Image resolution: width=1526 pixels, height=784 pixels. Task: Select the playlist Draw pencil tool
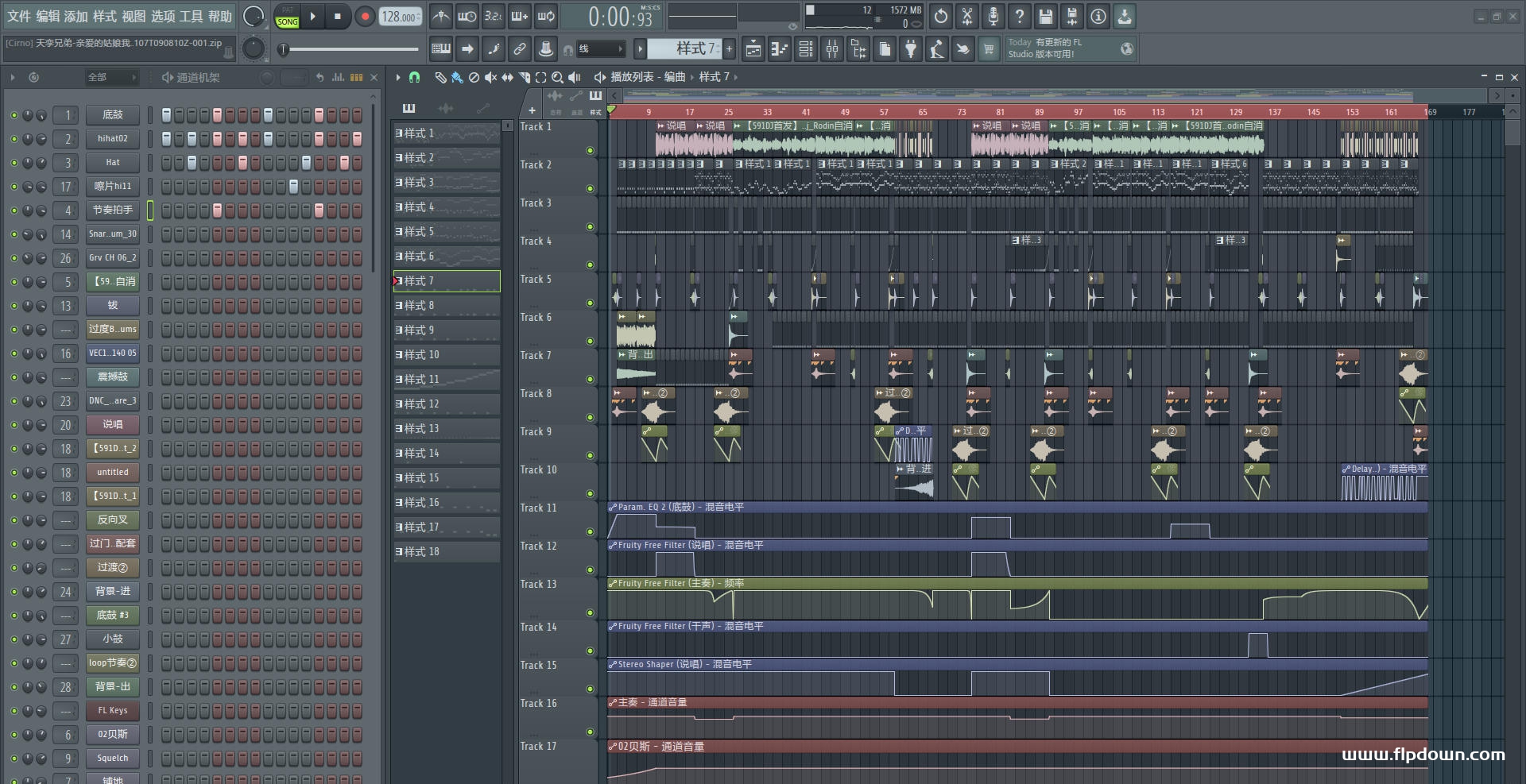click(x=440, y=77)
